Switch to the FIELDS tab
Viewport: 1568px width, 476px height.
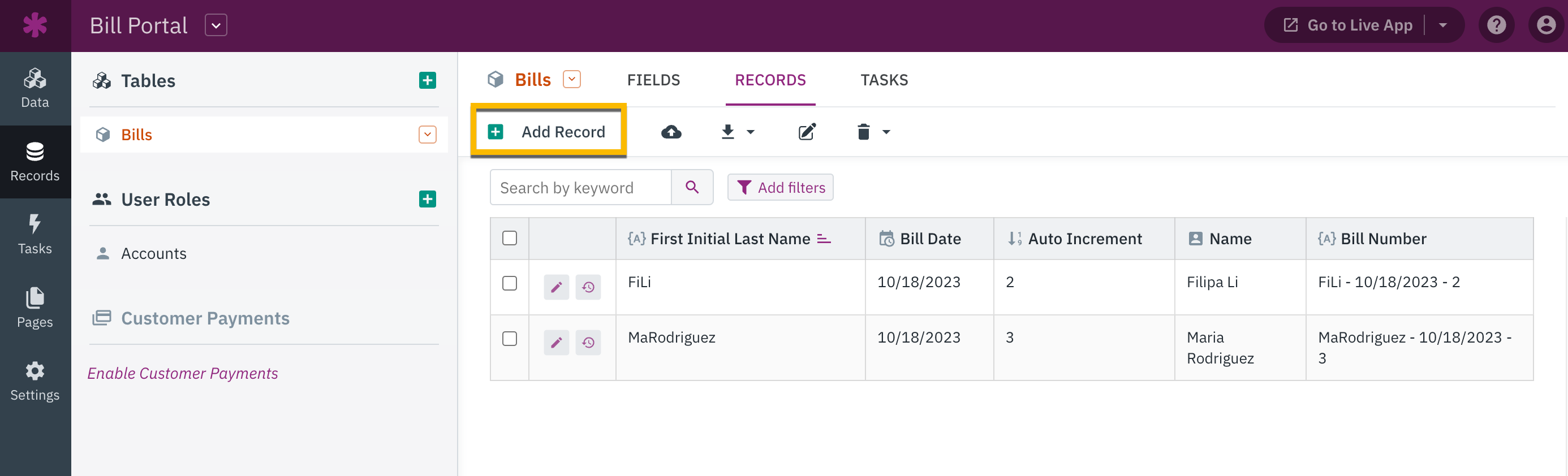[x=653, y=80]
